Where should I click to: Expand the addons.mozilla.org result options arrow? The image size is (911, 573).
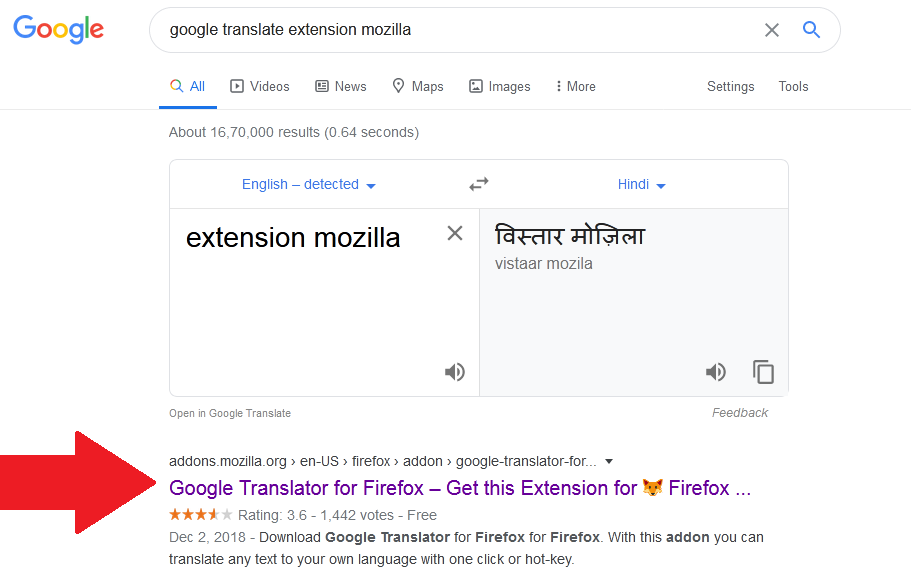[x=609, y=461]
